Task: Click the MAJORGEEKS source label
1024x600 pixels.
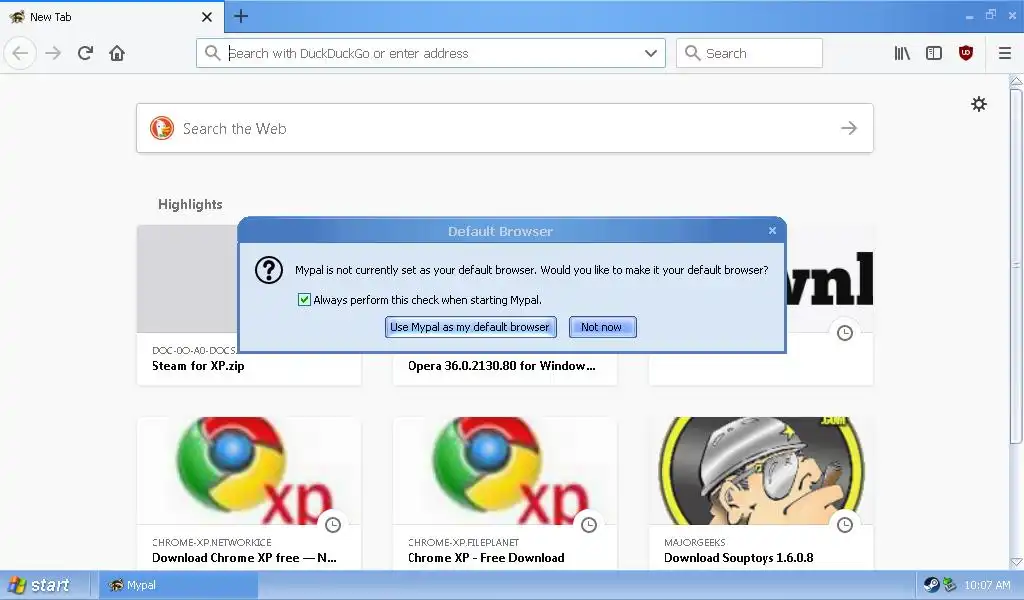Action: pyautogui.click(x=694, y=542)
